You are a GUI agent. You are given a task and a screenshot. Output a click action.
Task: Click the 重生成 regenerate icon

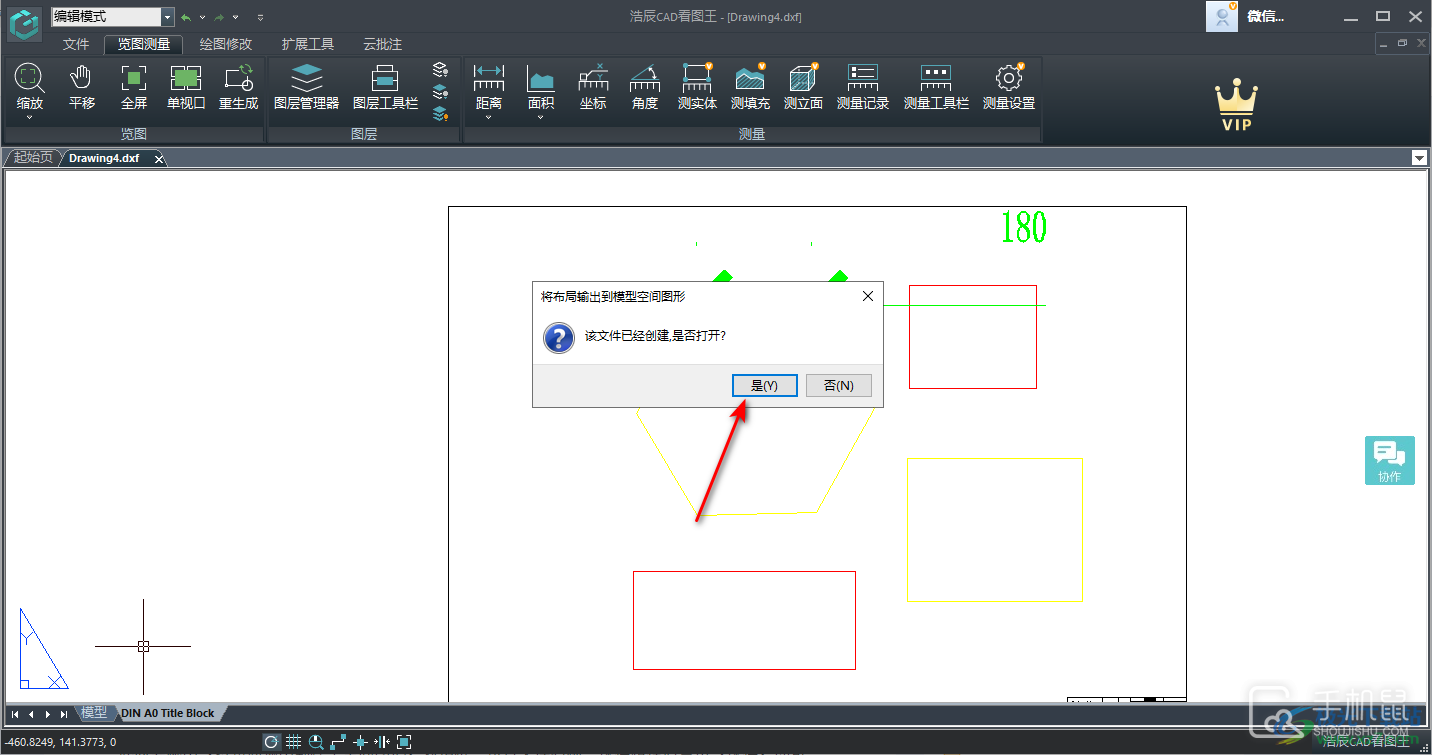(238, 86)
